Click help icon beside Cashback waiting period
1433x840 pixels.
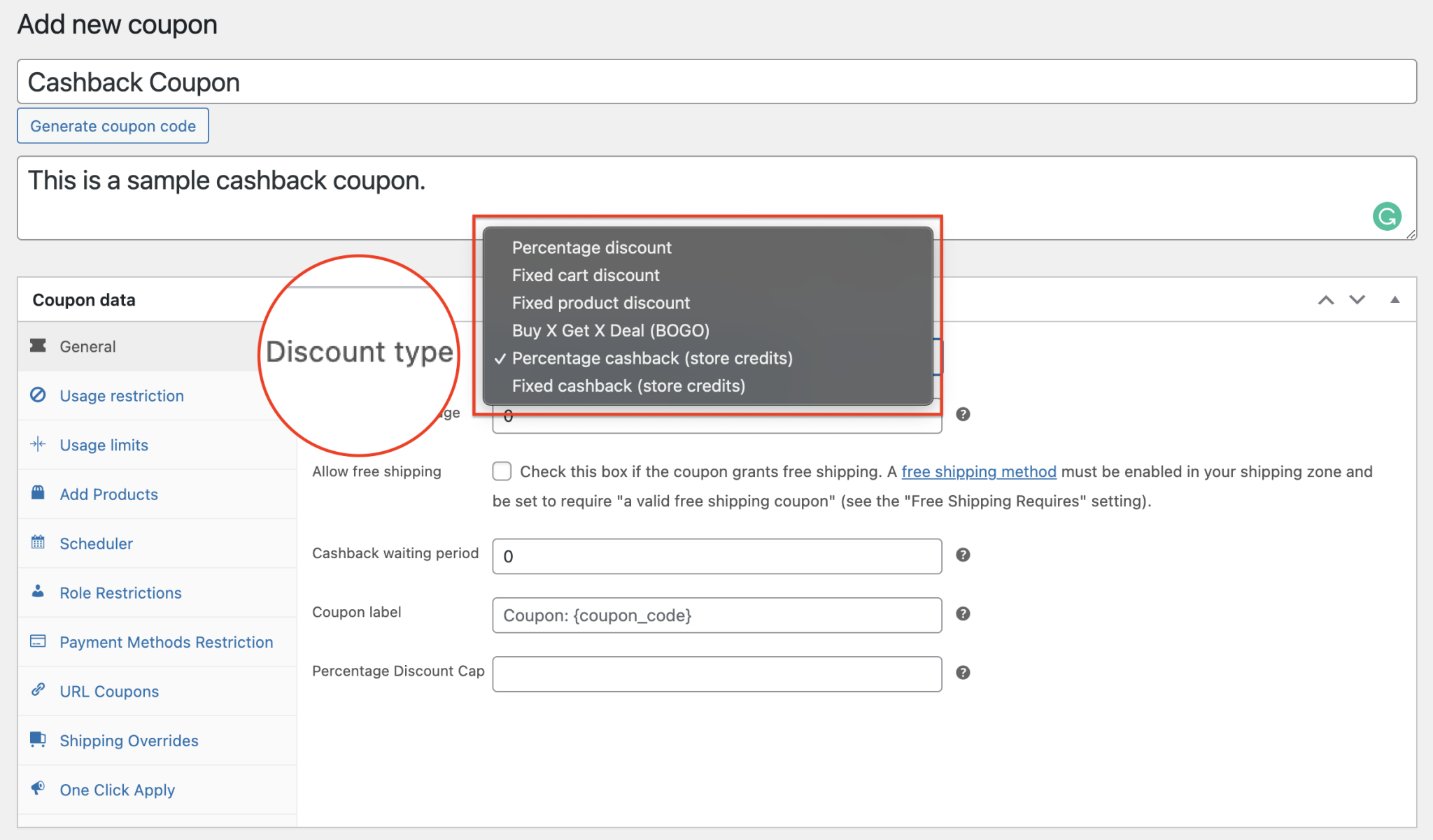[963, 555]
